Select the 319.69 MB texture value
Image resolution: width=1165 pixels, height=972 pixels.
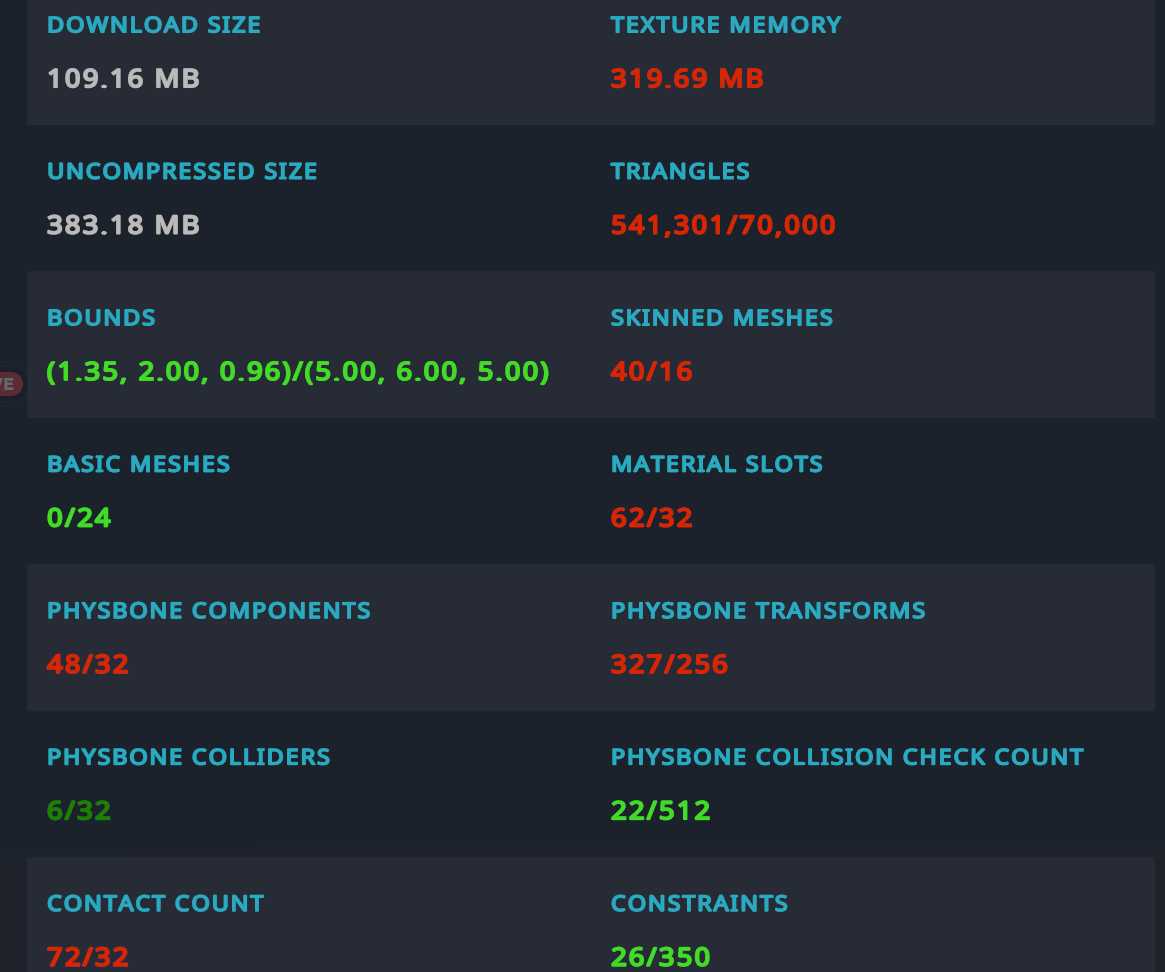[687, 79]
